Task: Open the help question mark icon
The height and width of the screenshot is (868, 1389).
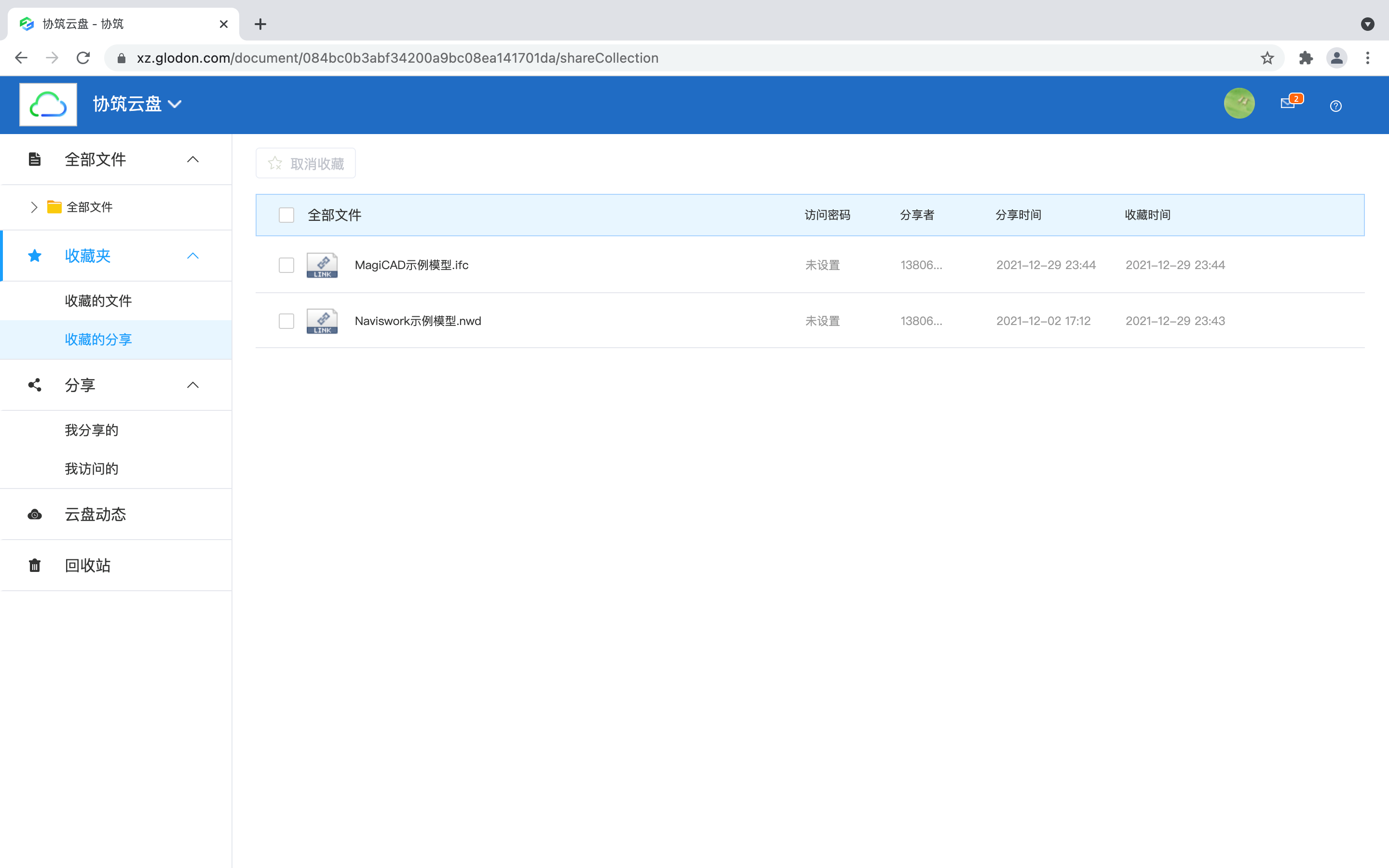Action: click(x=1335, y=106)
